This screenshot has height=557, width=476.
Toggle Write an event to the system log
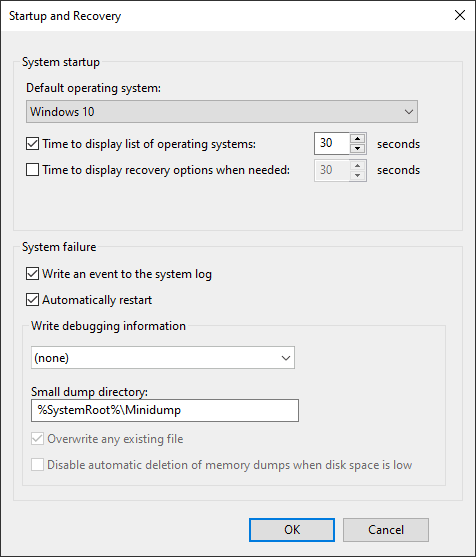(32, 274)
